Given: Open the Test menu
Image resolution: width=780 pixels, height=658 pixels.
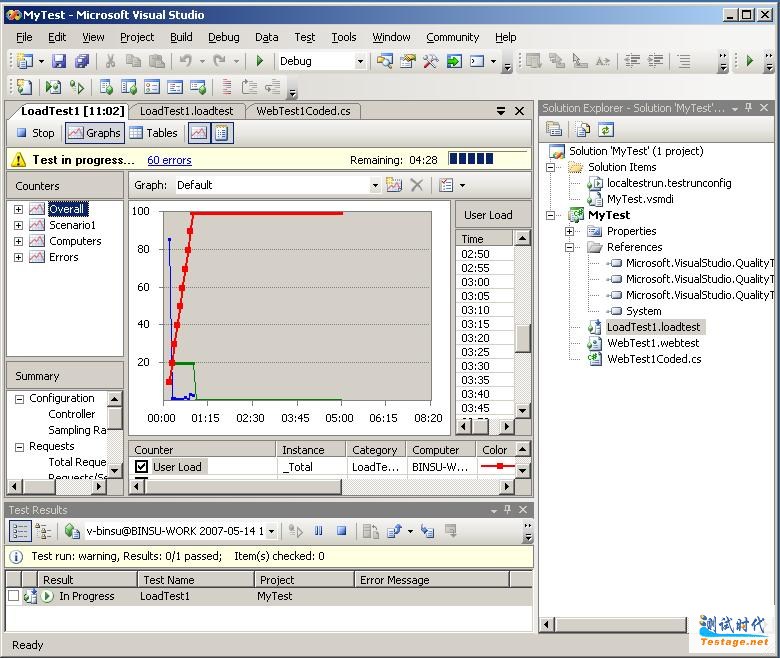Looking at the screenshot, I should pos(305,37).
